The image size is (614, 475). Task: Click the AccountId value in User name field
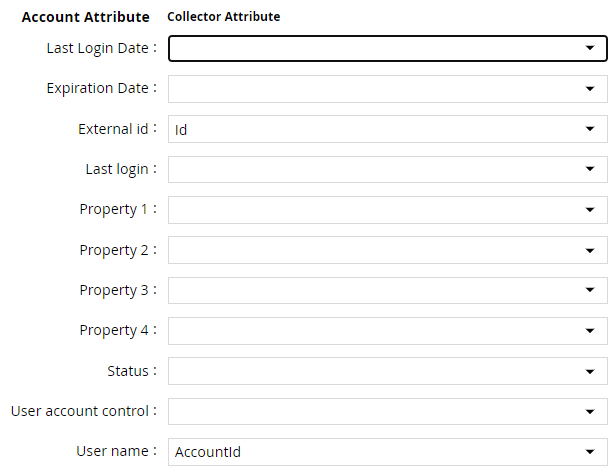[x=208, y=452]
